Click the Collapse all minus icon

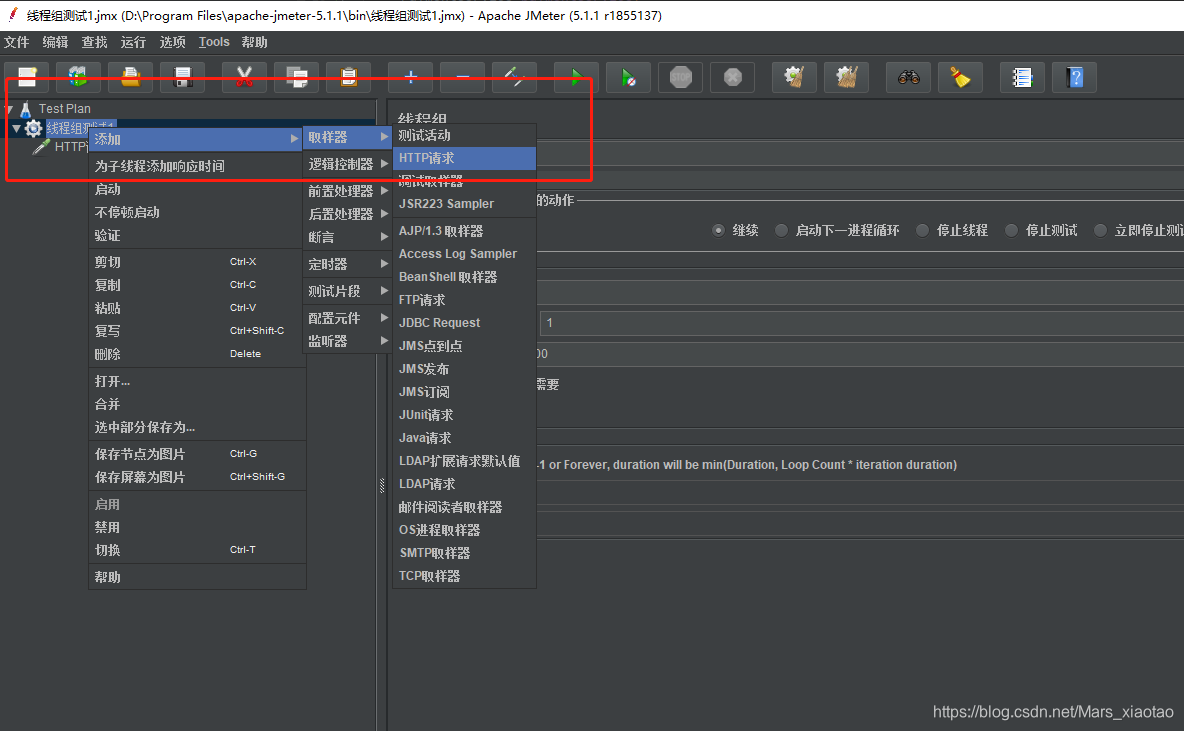[462, 77]
